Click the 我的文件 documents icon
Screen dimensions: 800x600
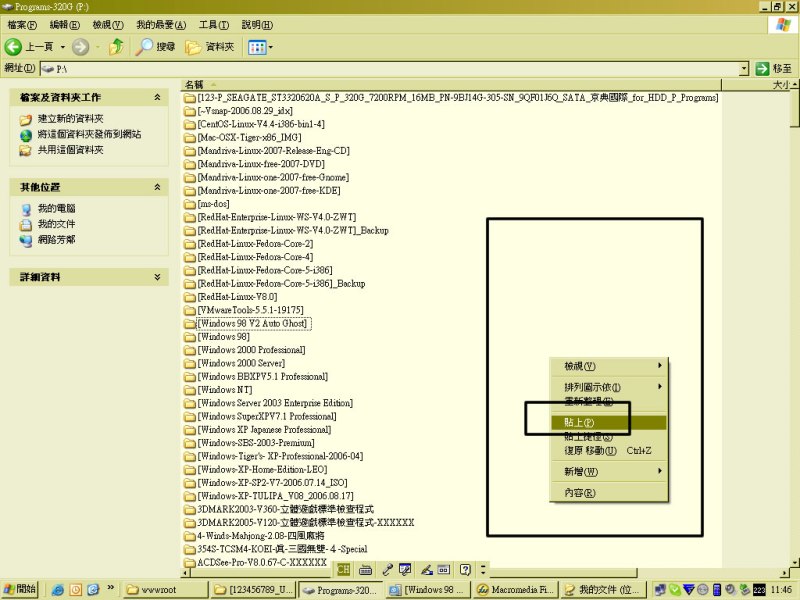pyautogui.click(x=26, y=224)
